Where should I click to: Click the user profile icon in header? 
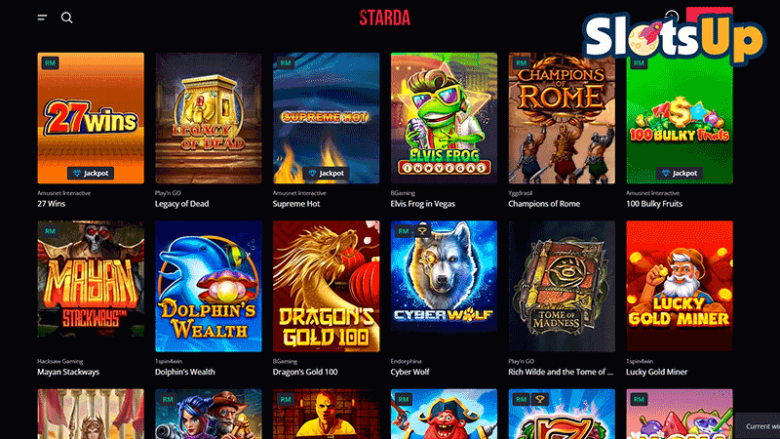(672, 15)
